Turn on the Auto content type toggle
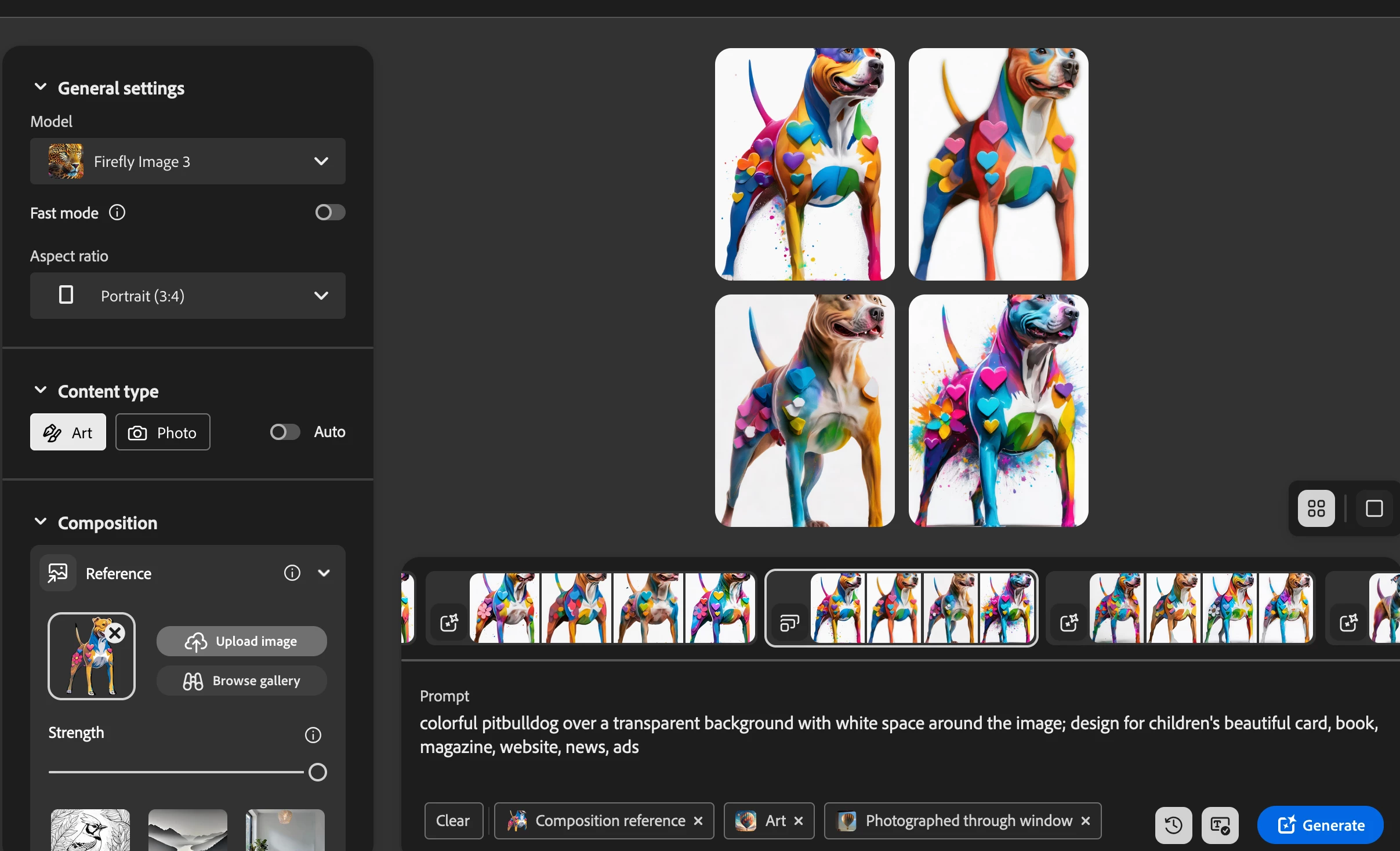This screenshot has width=1400, height=851. tap(285, 432)
